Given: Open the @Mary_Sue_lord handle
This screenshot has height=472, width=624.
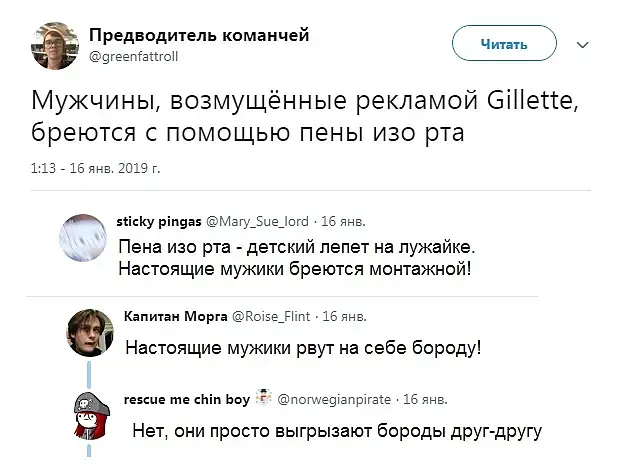Looking at the screenshot, I should click(256, 220).
